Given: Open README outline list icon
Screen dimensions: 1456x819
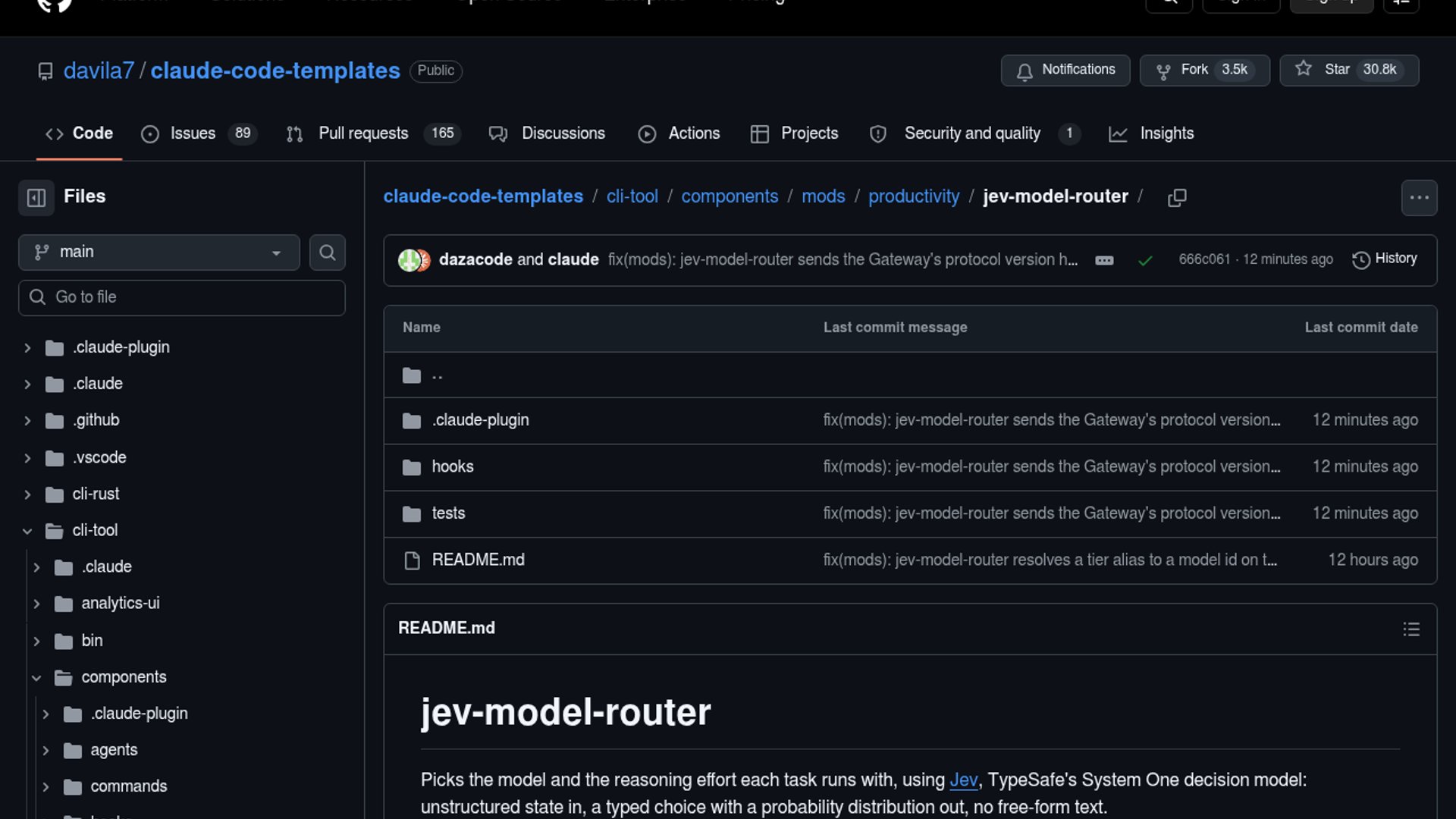Looking at the screenshot, I should click(1410, 629).
